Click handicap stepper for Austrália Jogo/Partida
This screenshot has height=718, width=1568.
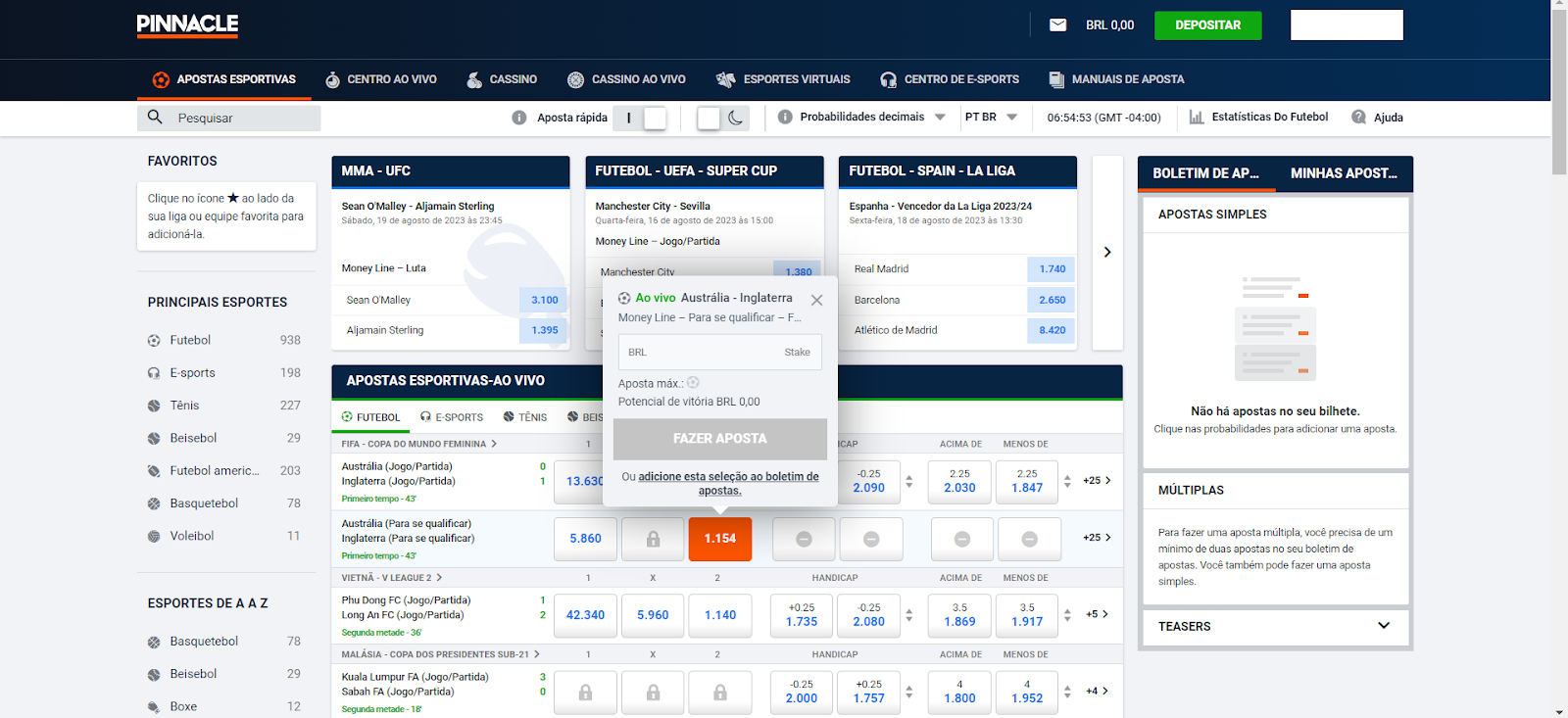909,481
